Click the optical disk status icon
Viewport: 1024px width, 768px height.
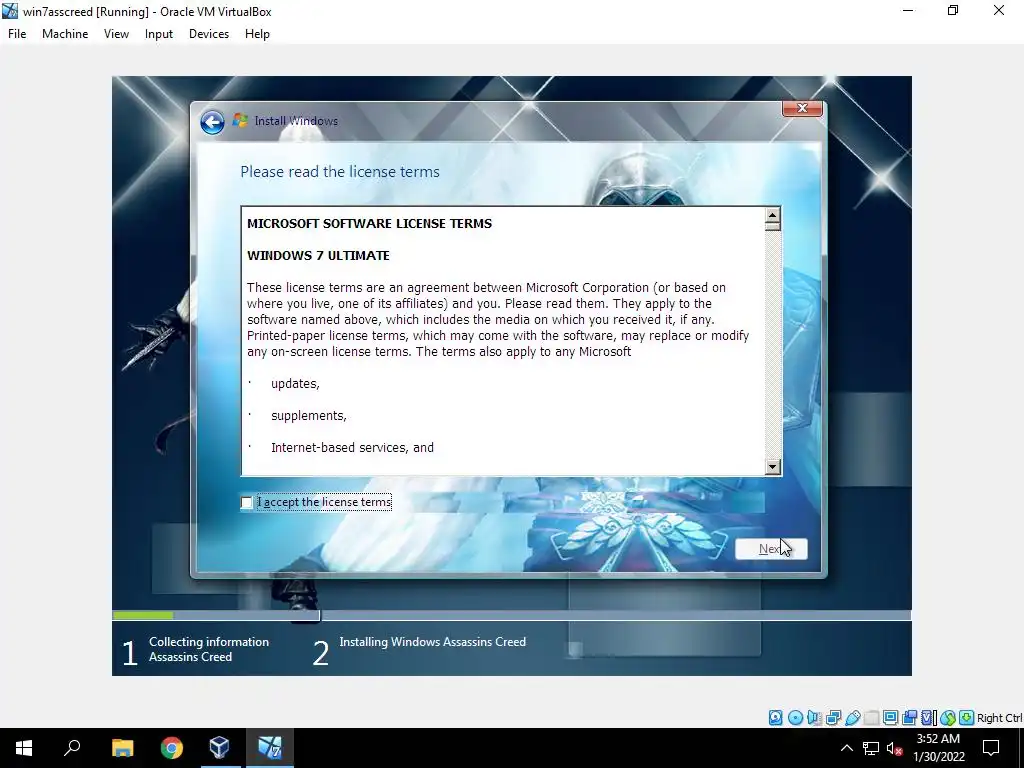tap(795, 718)
